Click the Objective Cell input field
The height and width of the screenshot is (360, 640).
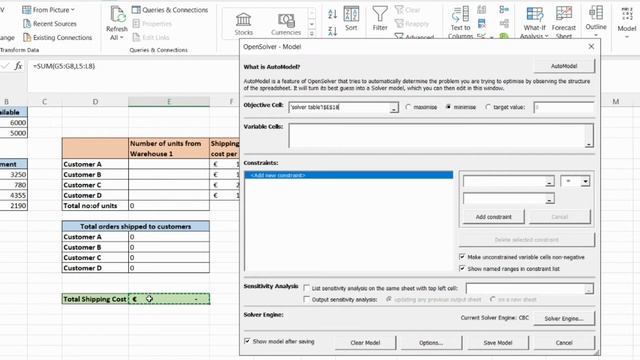[339, 107]
